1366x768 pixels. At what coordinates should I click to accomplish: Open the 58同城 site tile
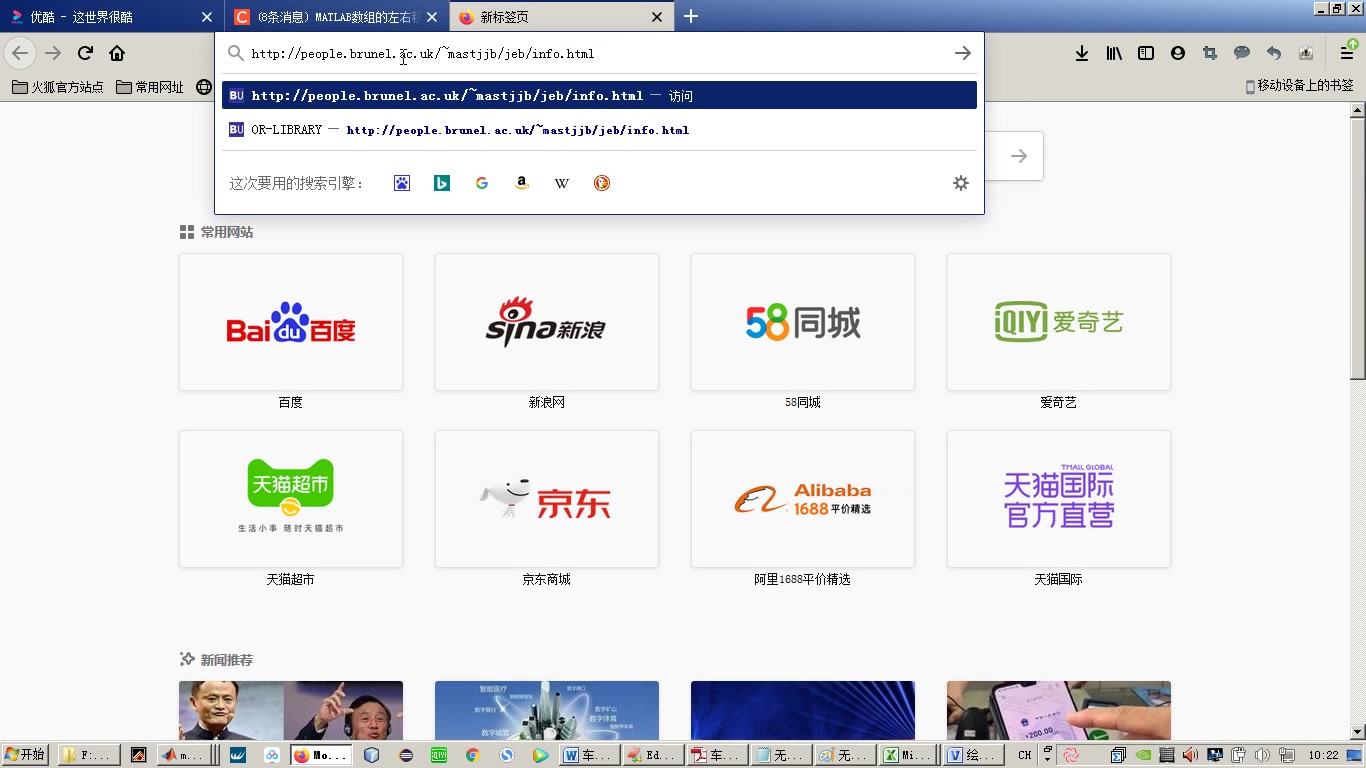803,322
